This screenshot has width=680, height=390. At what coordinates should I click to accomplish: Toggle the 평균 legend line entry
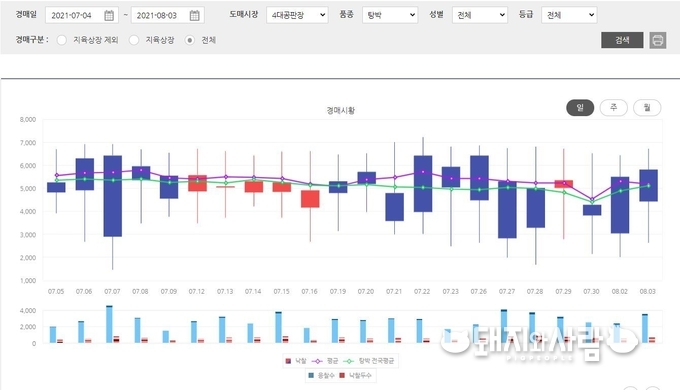325,361
